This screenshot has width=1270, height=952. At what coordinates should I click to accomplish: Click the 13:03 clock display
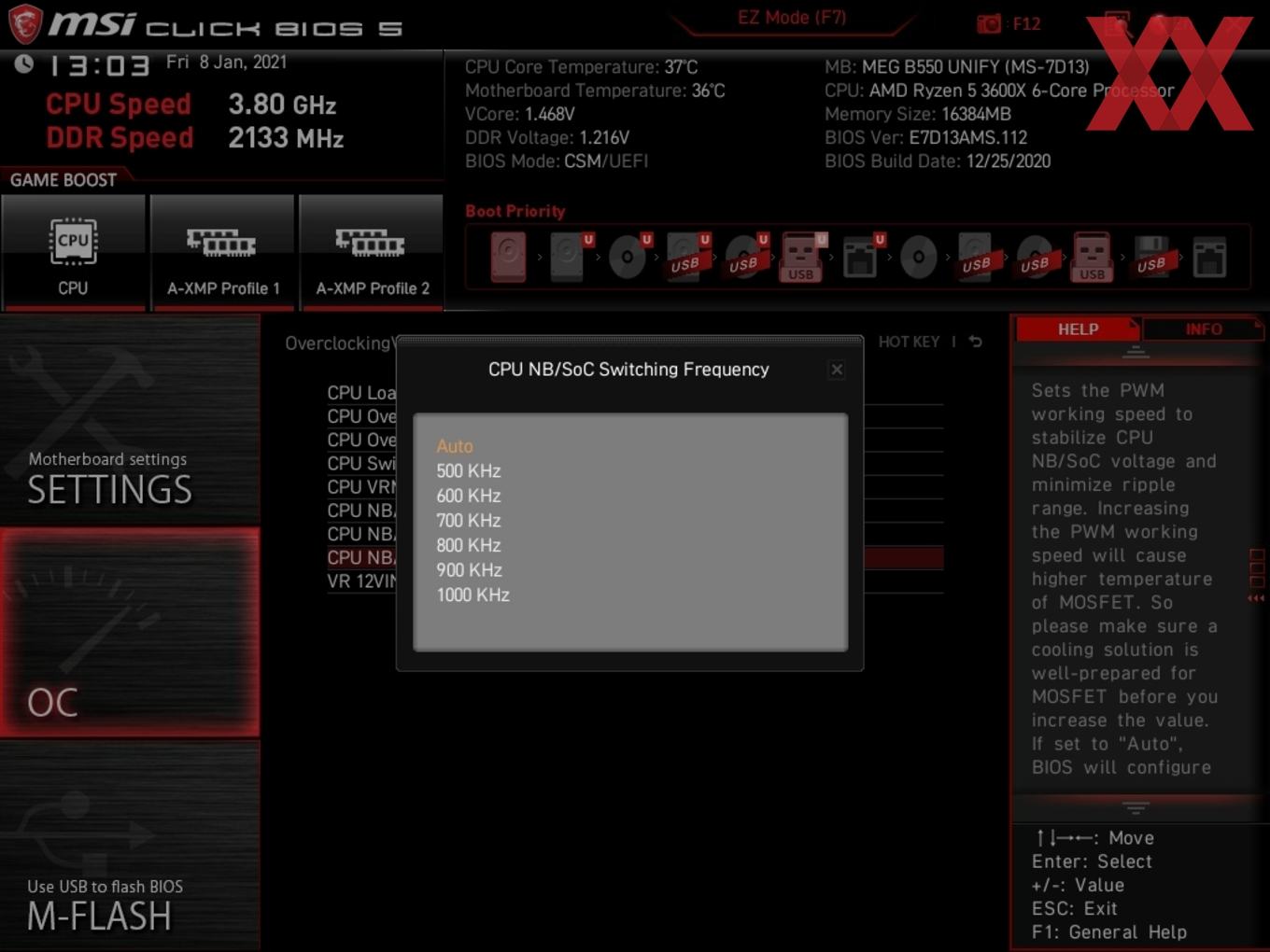pyautogui.click(x=99, y=65)
